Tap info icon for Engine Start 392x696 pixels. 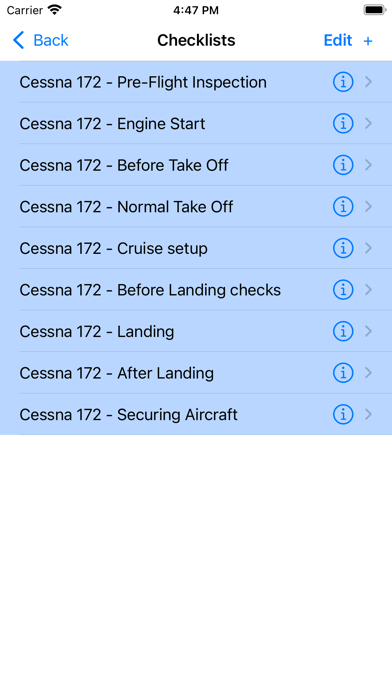click(343, 123)
